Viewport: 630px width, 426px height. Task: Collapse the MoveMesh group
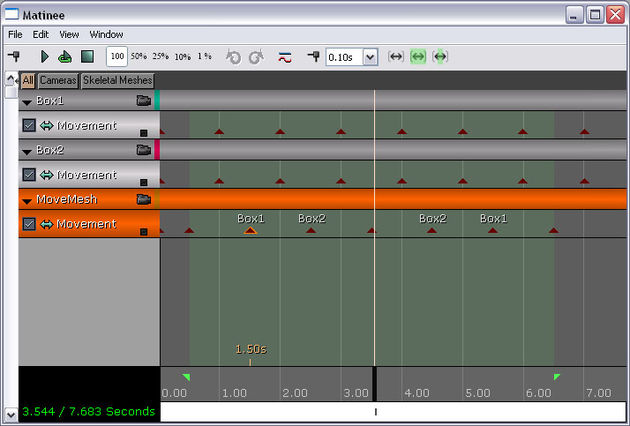coord(27,201)
